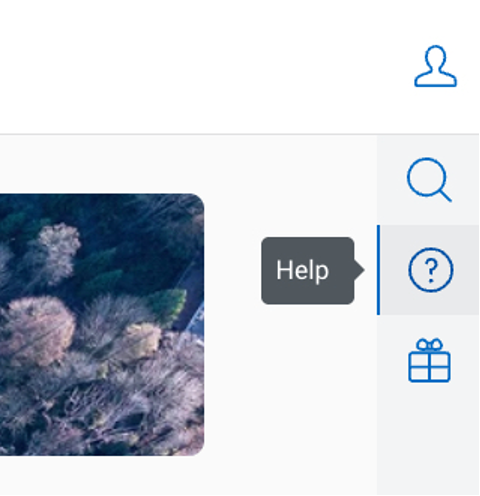
Task: Select the highlighted Help row in the sidebar
Action: pyautogui.click(x=428, y=270)
